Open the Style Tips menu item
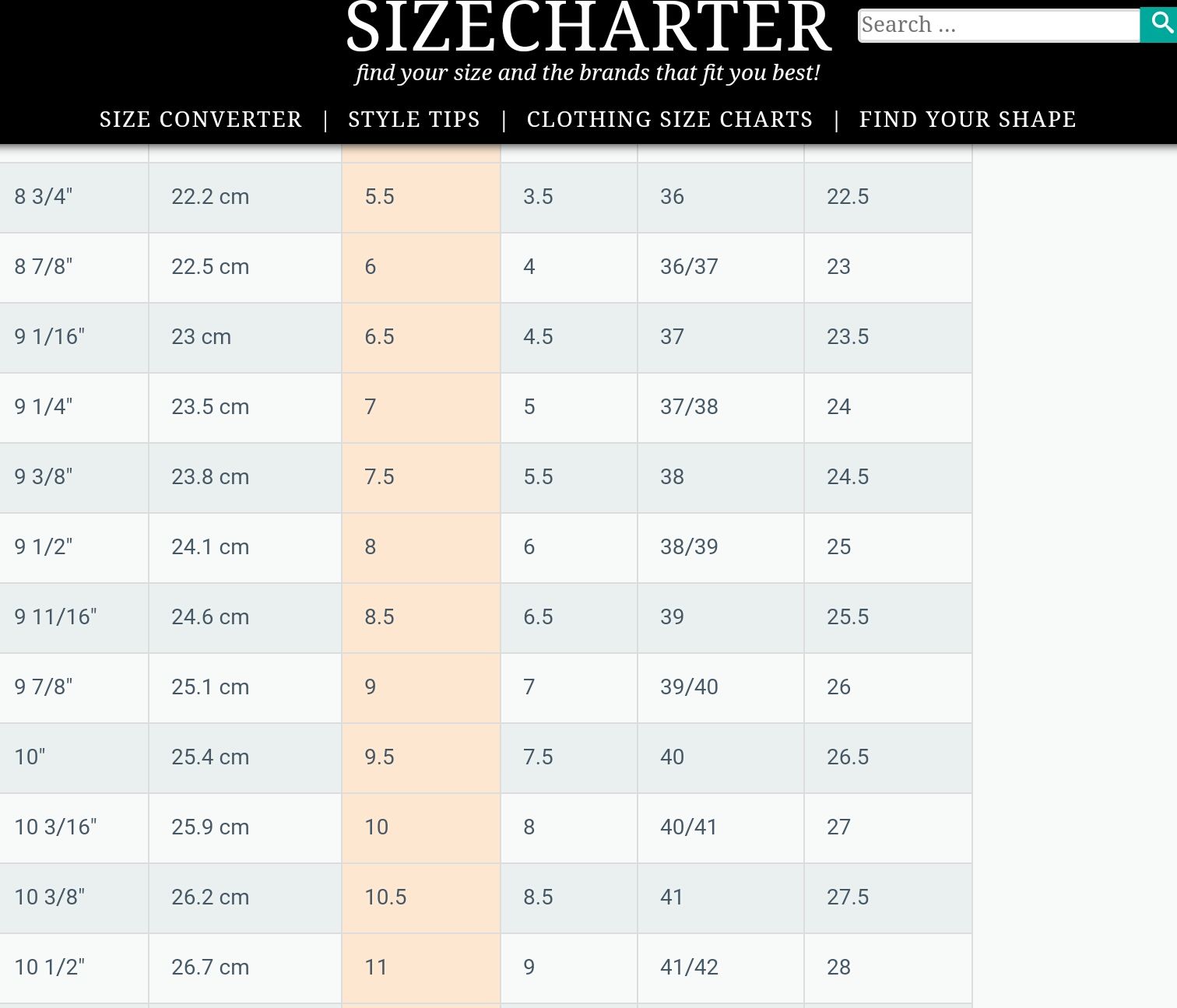The height and width of the screenshot is (1008, 1177). tap(414, 119)
